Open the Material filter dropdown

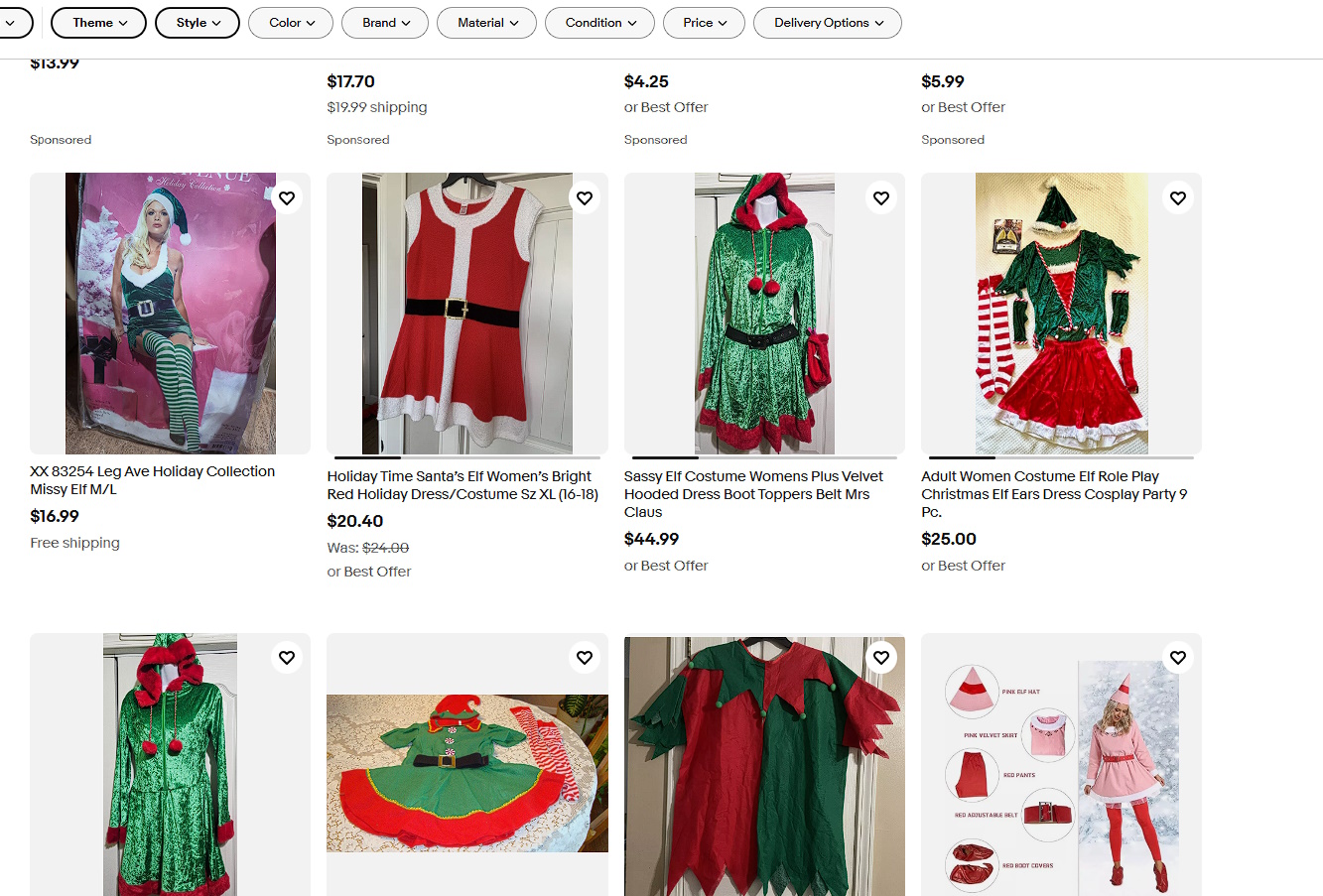[x=486, y=23]
